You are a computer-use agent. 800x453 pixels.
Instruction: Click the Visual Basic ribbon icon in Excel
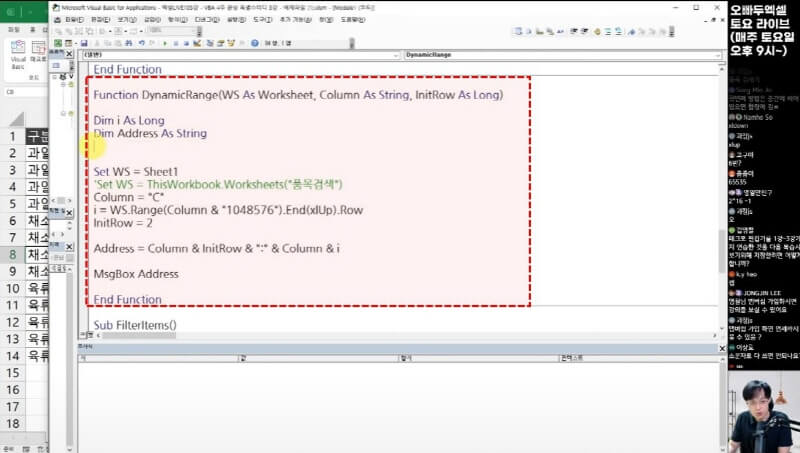[18, 52]
